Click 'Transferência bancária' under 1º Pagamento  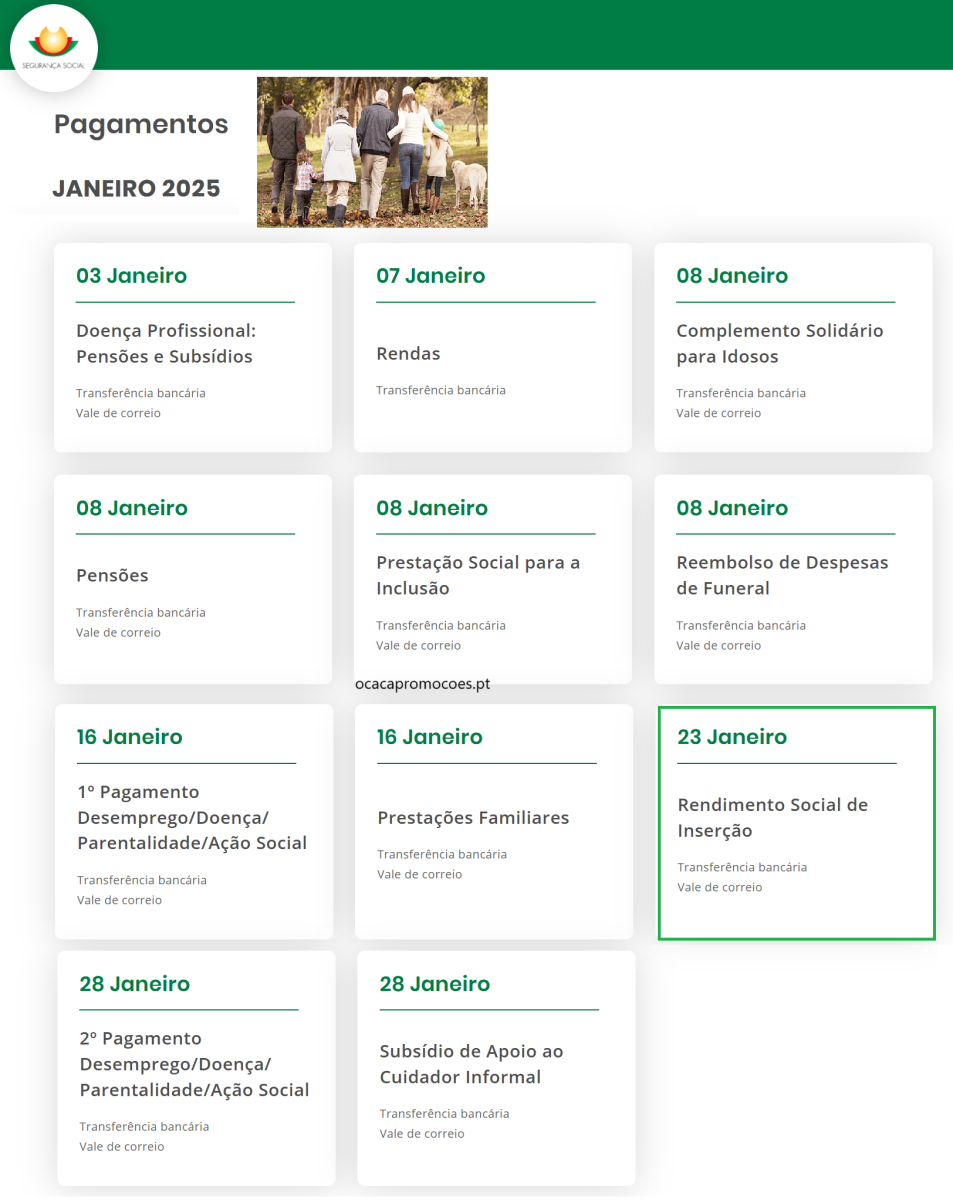point(142,880)
